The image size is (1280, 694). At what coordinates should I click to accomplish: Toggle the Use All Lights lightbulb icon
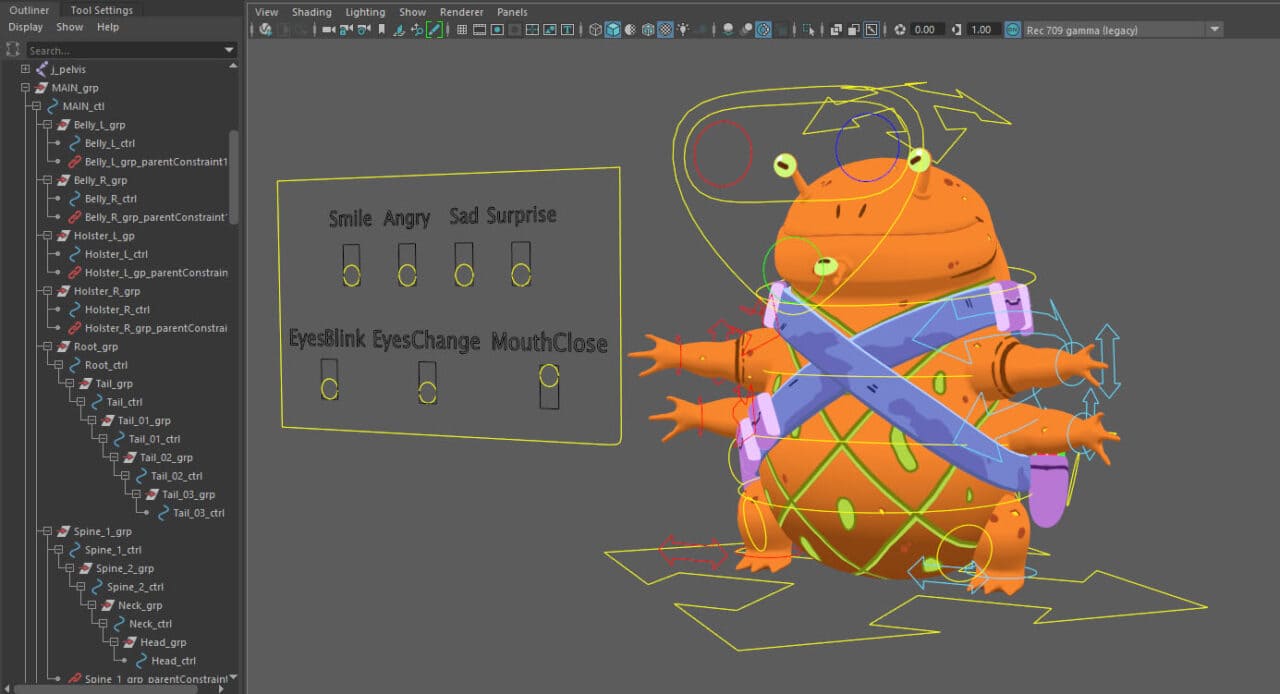pyautogui.click(x=681, y=29)
